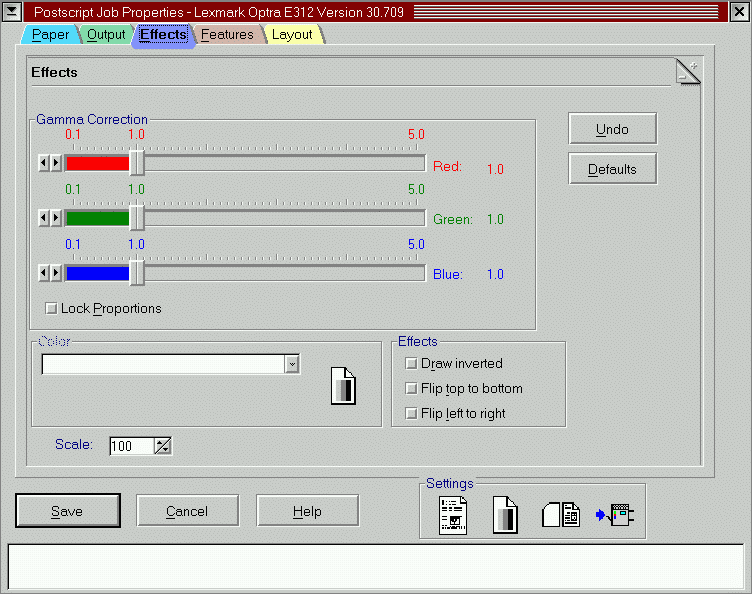Select the Effects tab
The height and width of the screenshot is (594, 752).
[x=163, y=35]
